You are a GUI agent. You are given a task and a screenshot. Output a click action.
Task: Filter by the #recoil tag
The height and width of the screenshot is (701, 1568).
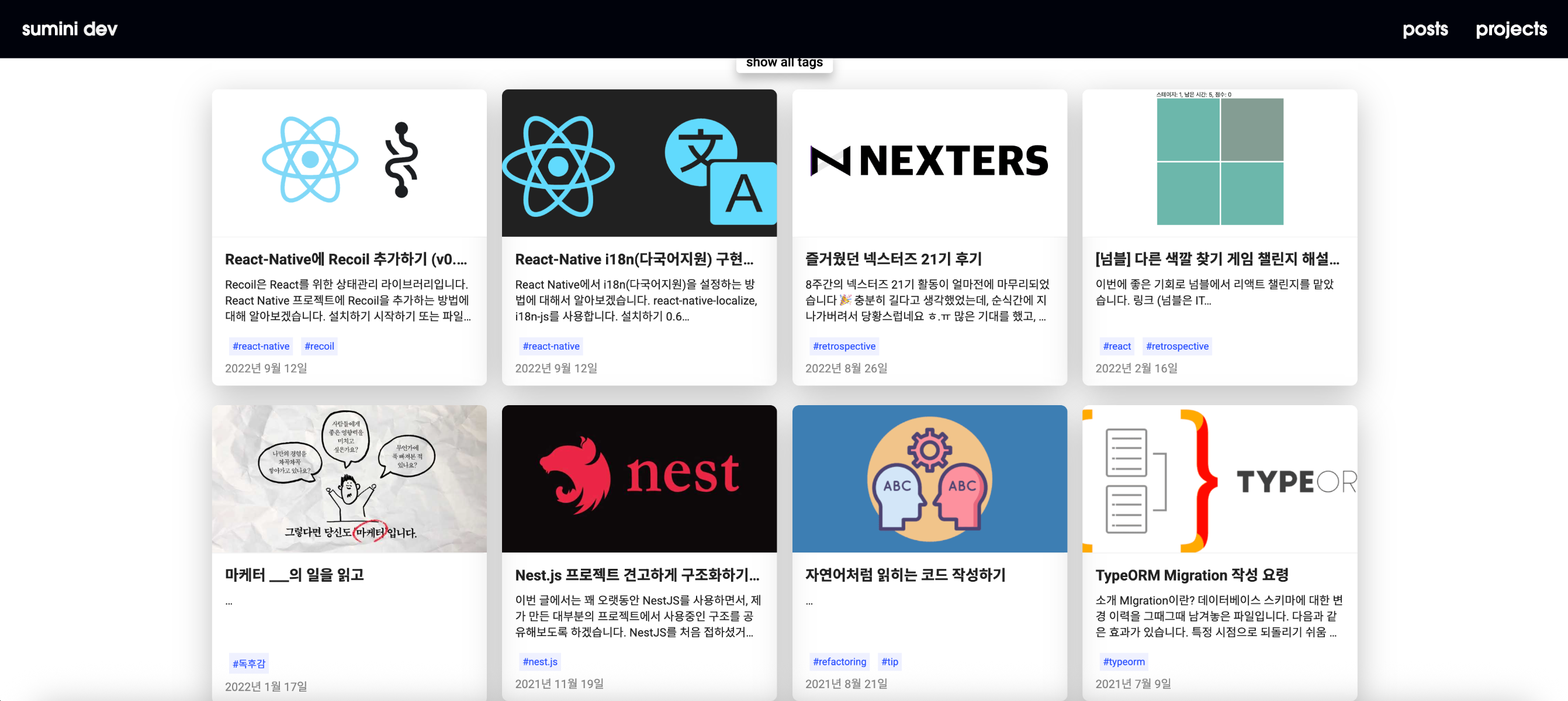pos(319,346)
